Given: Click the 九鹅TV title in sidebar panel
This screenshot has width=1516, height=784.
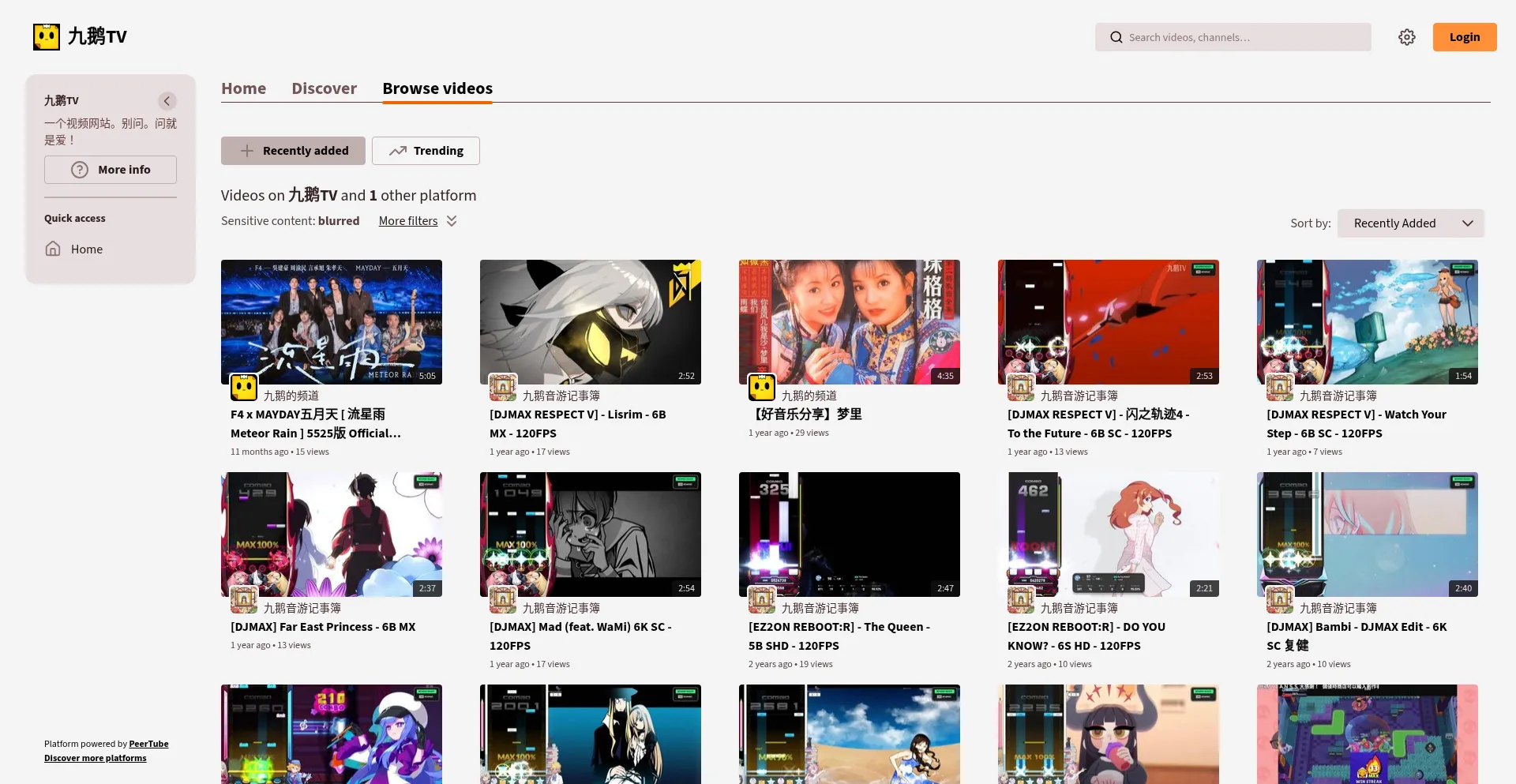Looking at the screenshot, I should [62, 101].
